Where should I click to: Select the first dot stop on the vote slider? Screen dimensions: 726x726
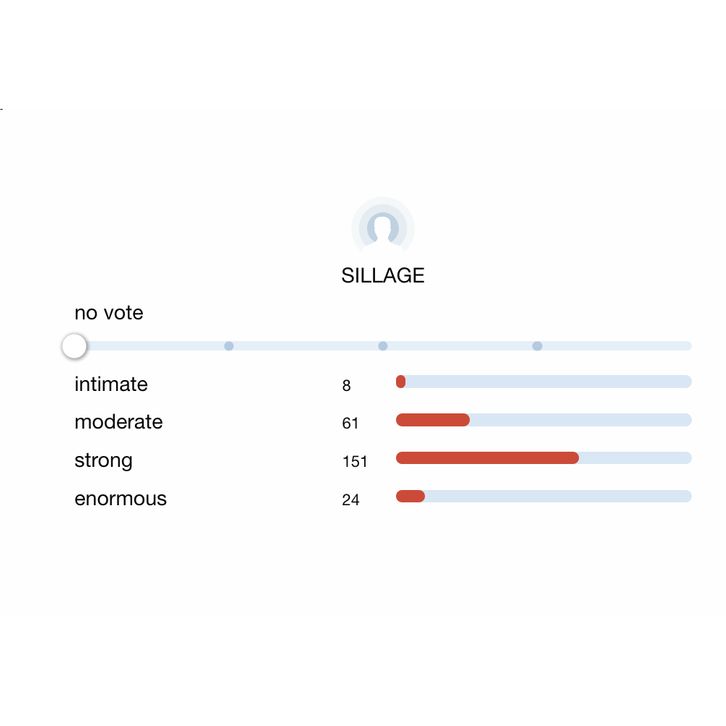pyautogui.click(x=229, y=346)
